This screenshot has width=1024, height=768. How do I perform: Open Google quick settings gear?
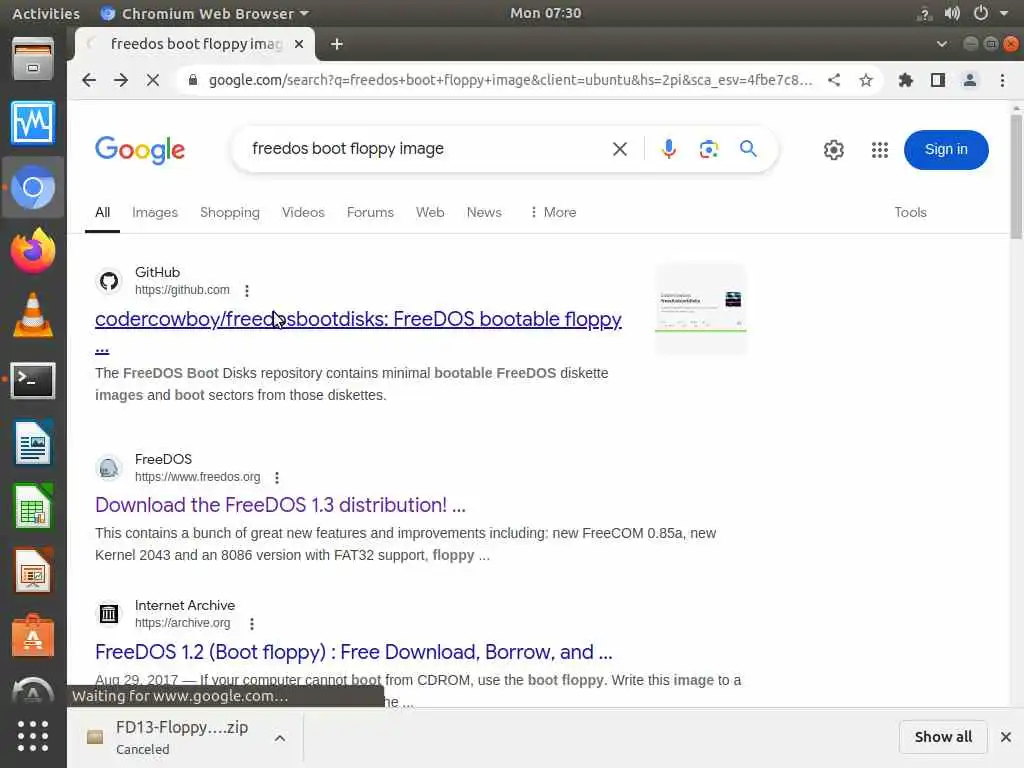(x=833, y=150)
